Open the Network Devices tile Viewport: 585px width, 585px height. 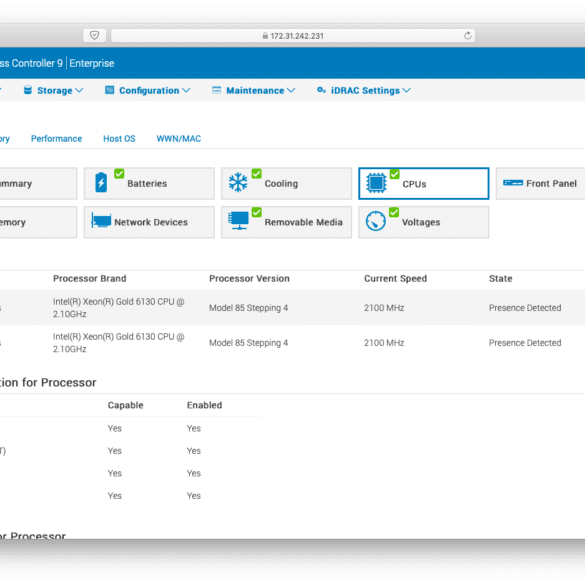[149, 222]
